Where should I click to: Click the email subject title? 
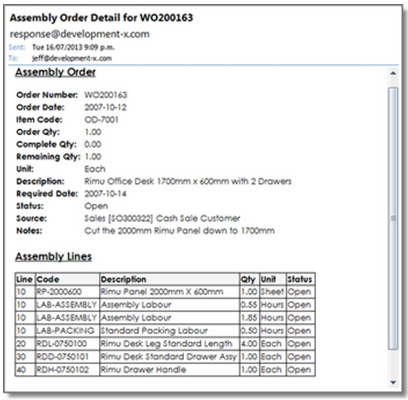click(x=101, y=18)
